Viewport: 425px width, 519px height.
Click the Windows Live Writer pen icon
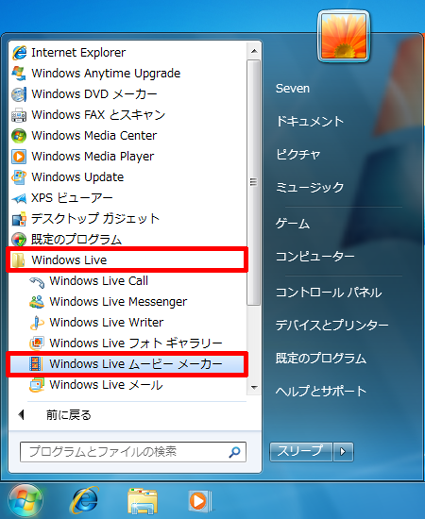[x=37, y=323]
